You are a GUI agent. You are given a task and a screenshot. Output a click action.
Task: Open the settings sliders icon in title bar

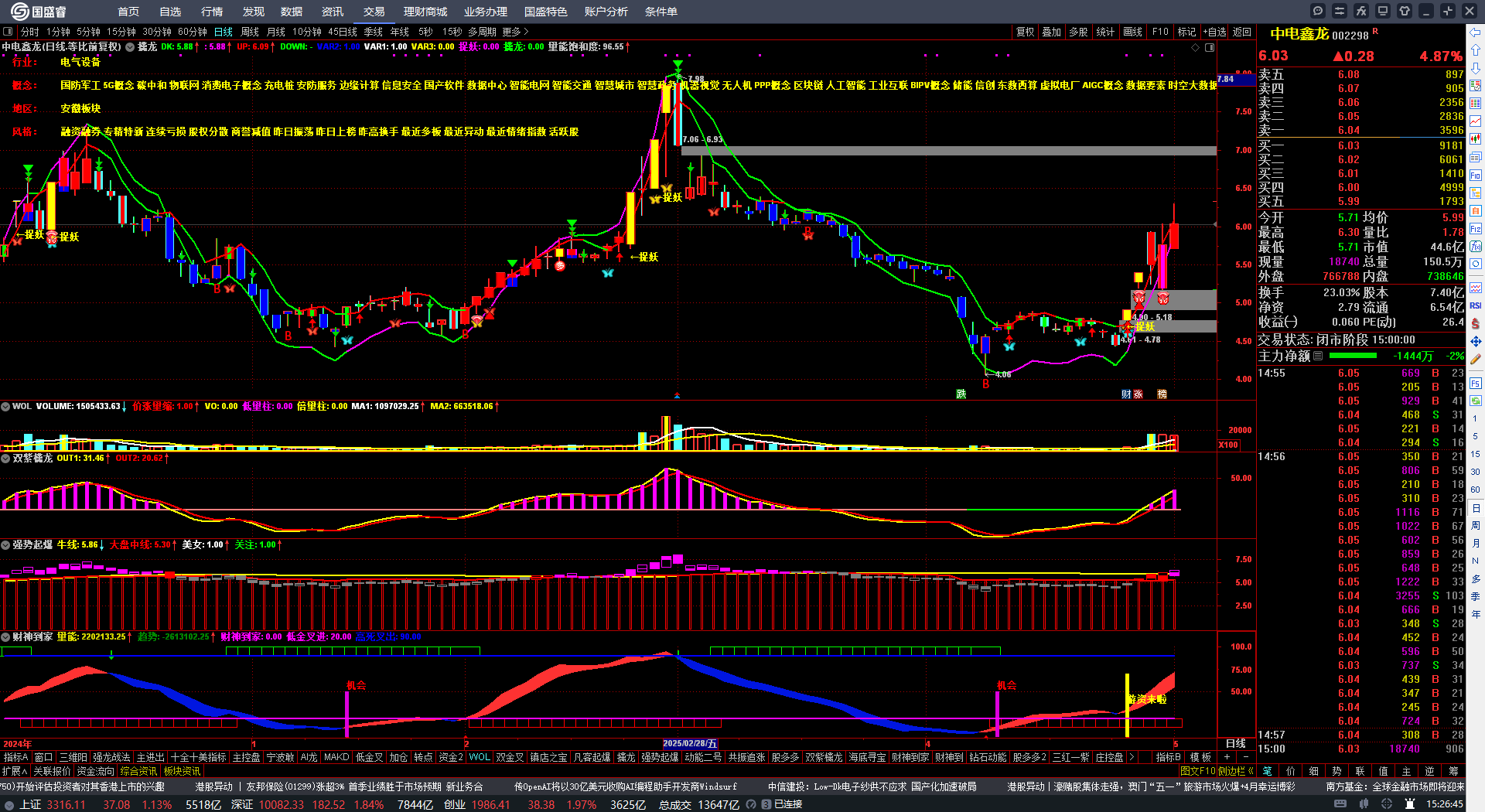pos(1340,11)
